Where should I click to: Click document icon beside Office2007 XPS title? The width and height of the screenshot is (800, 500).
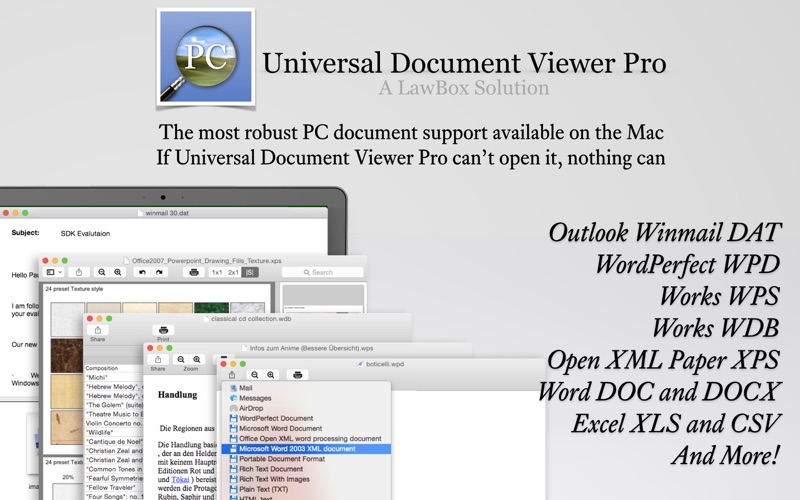[128, 261]
